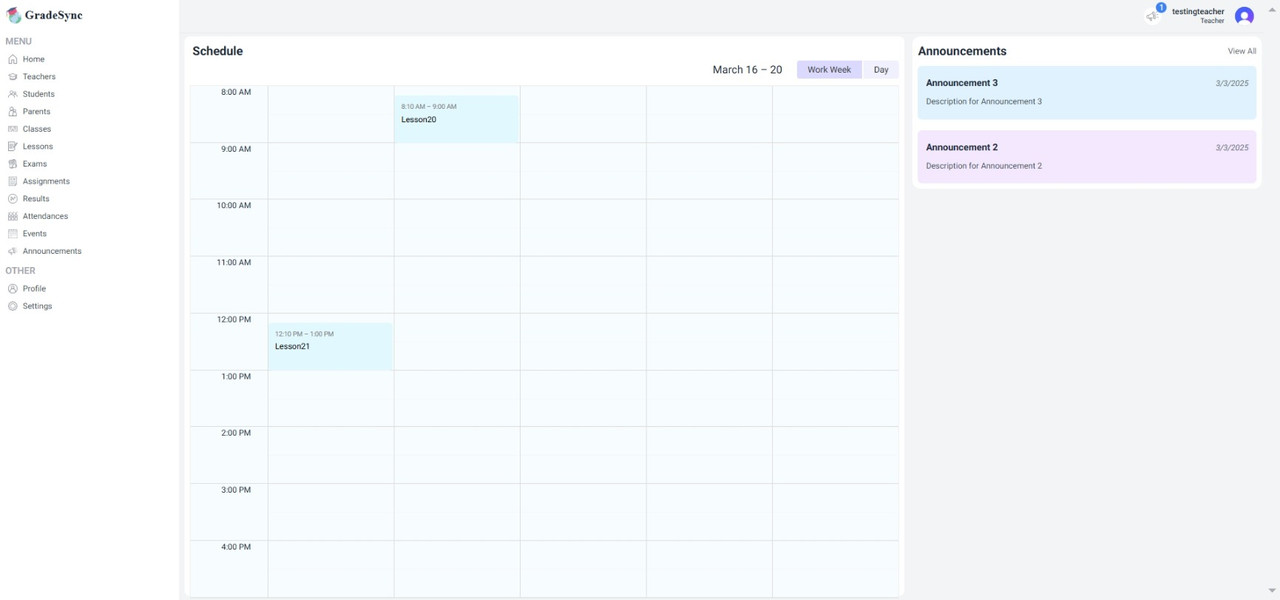Click the notification badge showing 1
Image resolution: width=1280 pixels, height=600 pixels.
click(1161, 8)
